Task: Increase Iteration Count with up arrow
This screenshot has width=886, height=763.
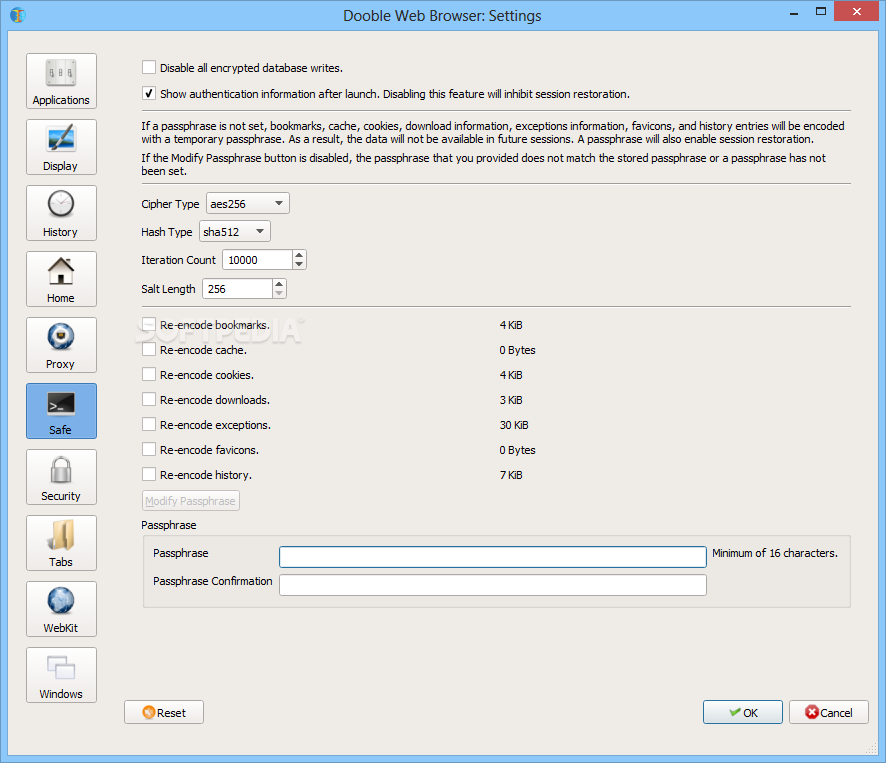Action: (299, 255)
